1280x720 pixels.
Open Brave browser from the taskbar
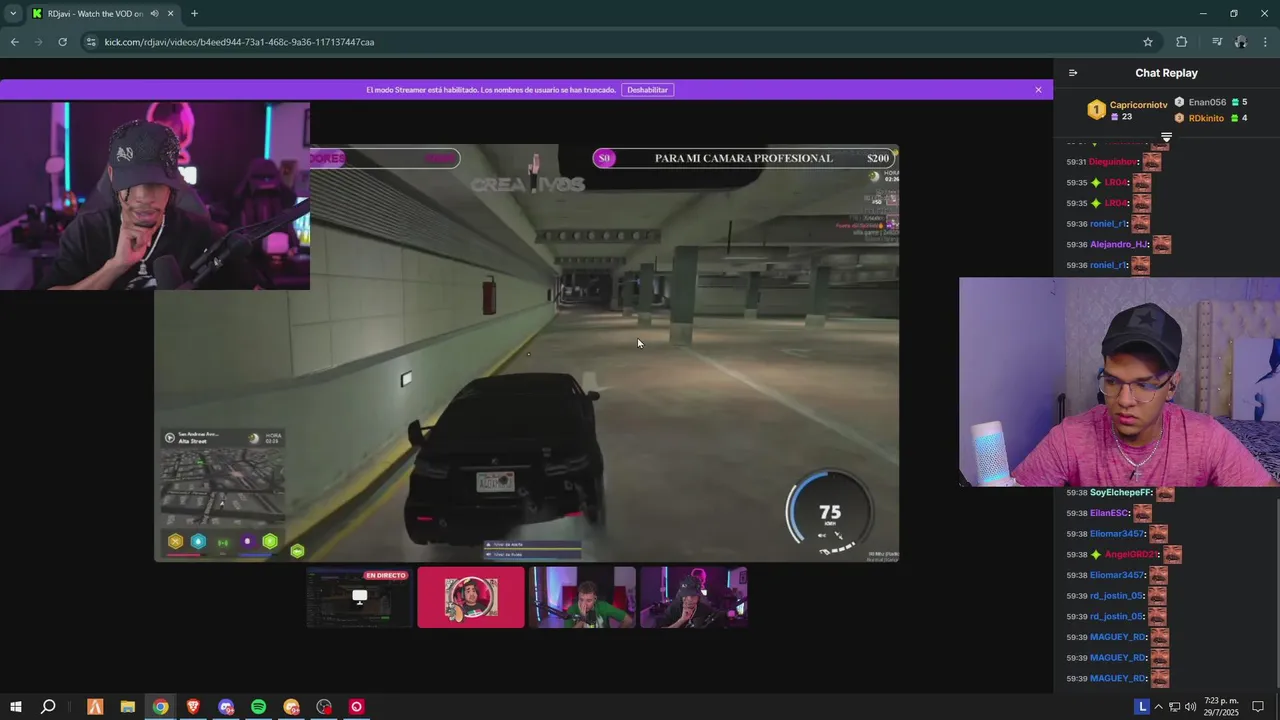click(193, 707)
